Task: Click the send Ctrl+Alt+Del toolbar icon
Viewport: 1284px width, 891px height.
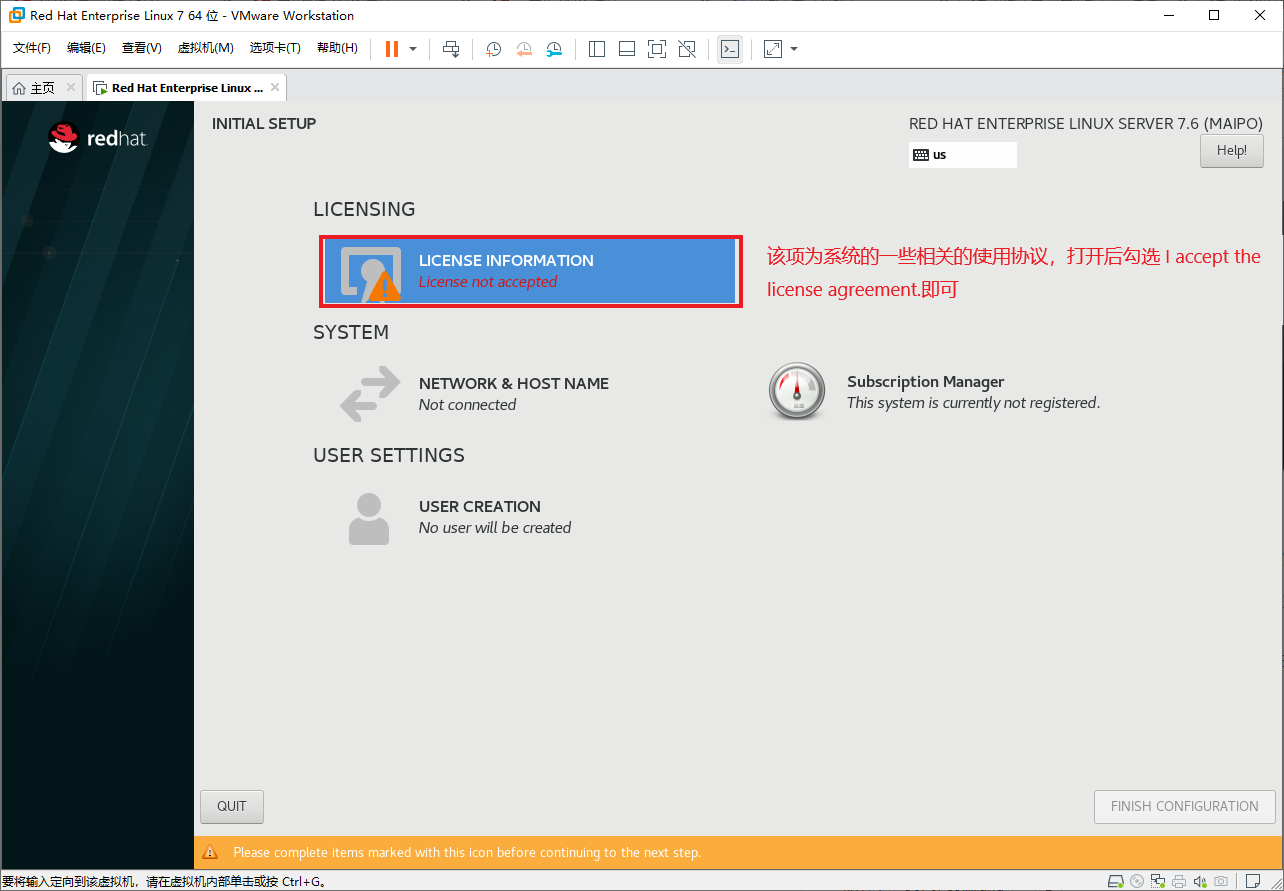Action: coord(451,49)
